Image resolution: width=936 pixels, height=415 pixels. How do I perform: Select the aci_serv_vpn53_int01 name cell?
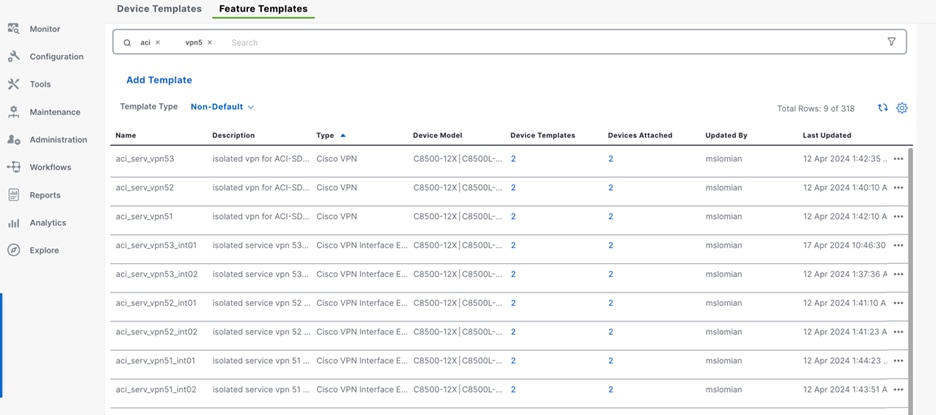pyautogui.click(x=156, y=245)
